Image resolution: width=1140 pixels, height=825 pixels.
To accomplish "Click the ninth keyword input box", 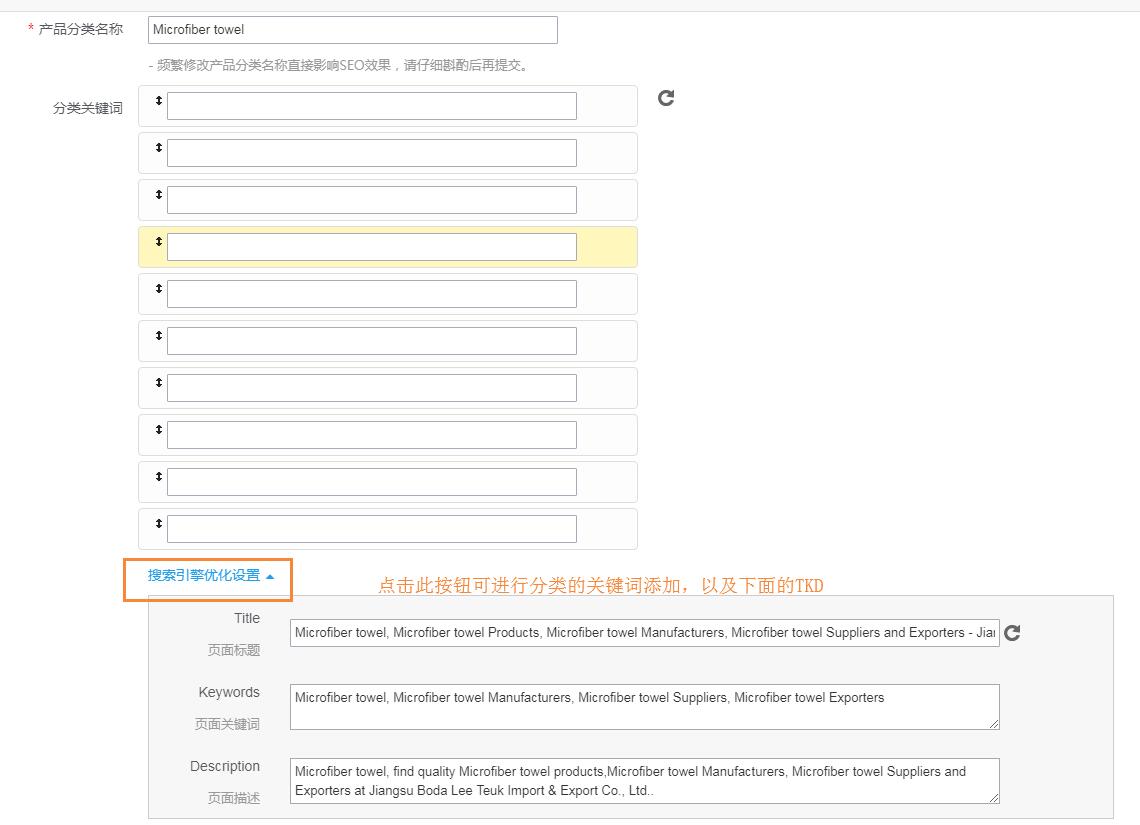I will [371, 482].
